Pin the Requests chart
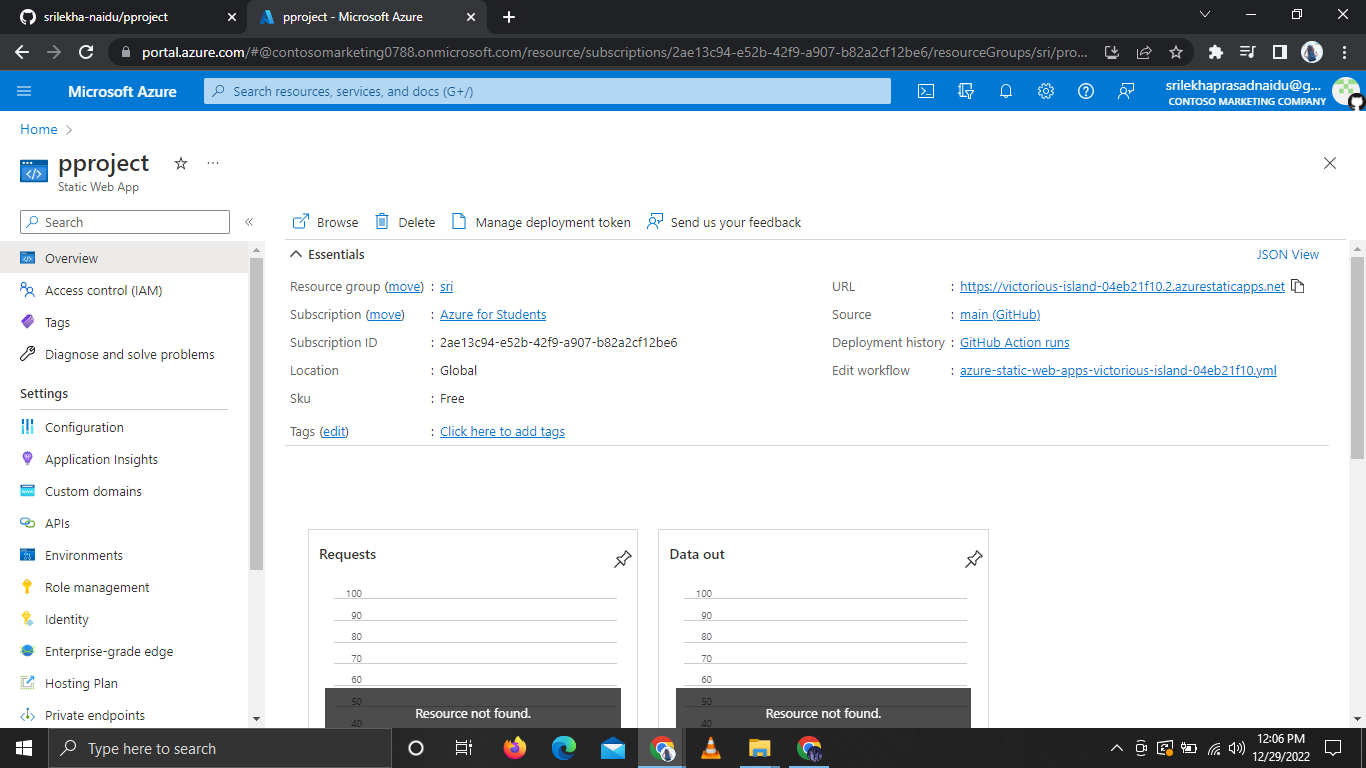Image resolution: width=1366 pixels, height=768 pixels. coord(622,560)
